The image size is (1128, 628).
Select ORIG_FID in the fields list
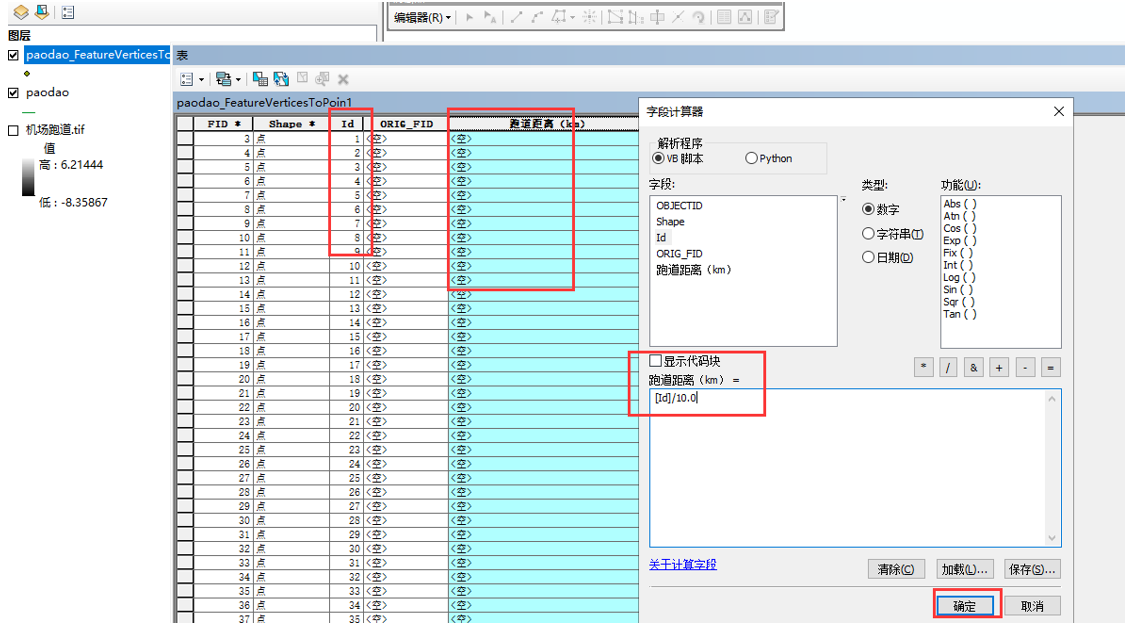tap(679, 254)
